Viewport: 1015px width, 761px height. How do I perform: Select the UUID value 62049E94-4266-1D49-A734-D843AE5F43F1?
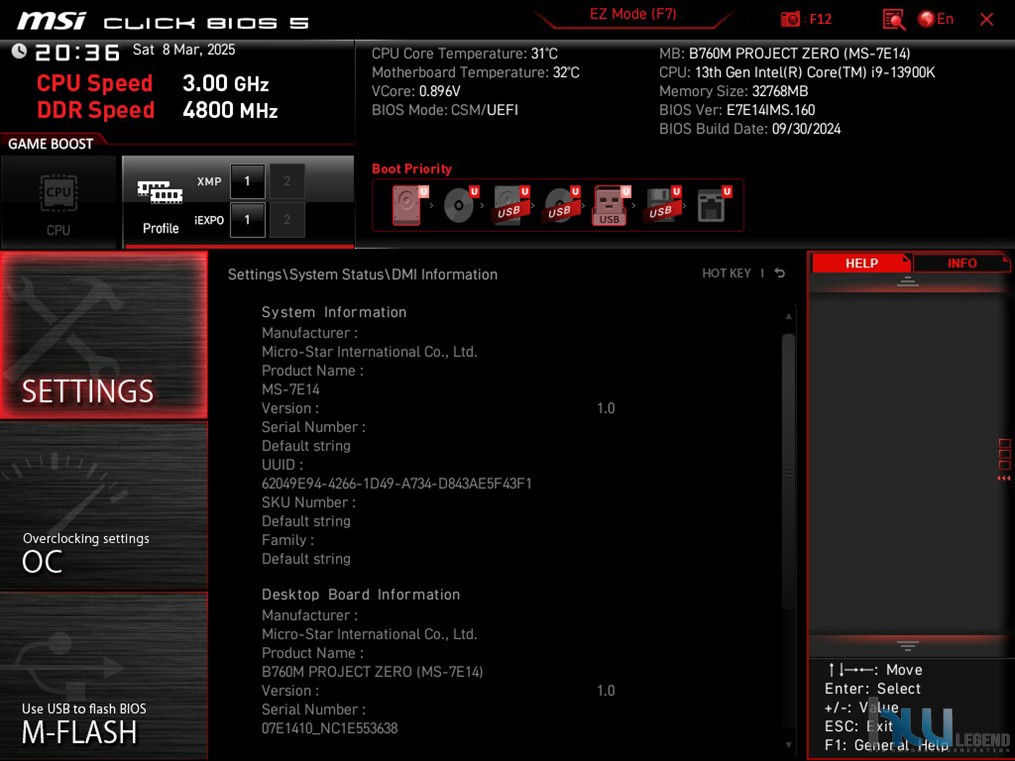tap(397, 483)
